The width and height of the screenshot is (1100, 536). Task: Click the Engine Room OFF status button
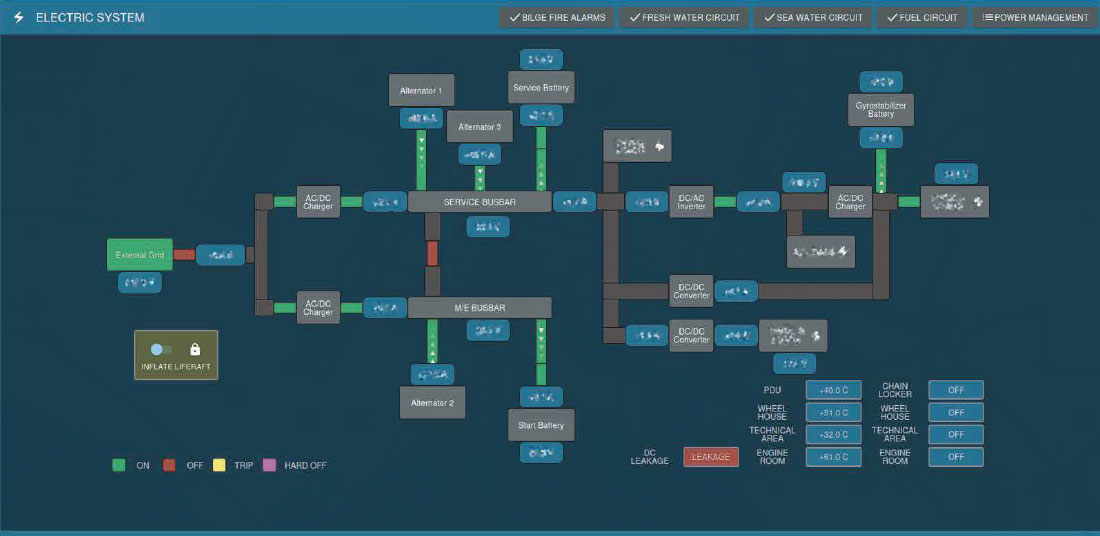[956, 457]
